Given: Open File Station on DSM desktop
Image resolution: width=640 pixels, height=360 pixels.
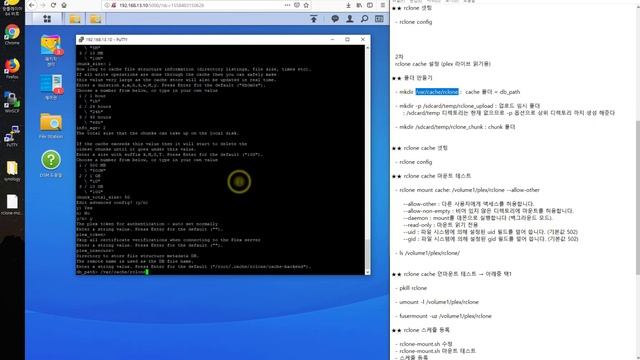Looking at the screenshot, I should pyautogui.click(x=51, y=126).
